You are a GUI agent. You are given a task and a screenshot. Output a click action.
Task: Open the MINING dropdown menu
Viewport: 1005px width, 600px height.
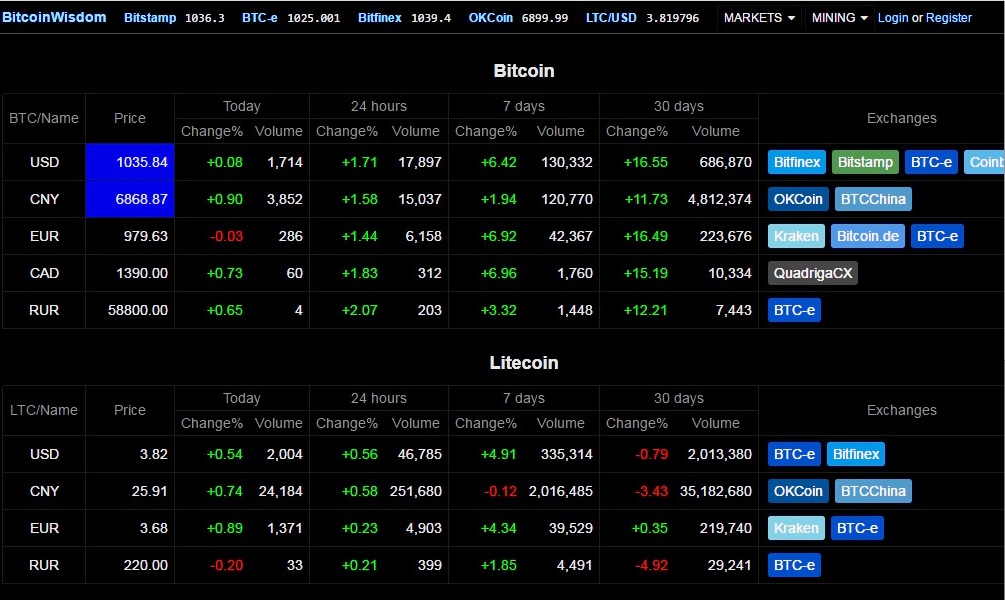[x=839, y=18]
